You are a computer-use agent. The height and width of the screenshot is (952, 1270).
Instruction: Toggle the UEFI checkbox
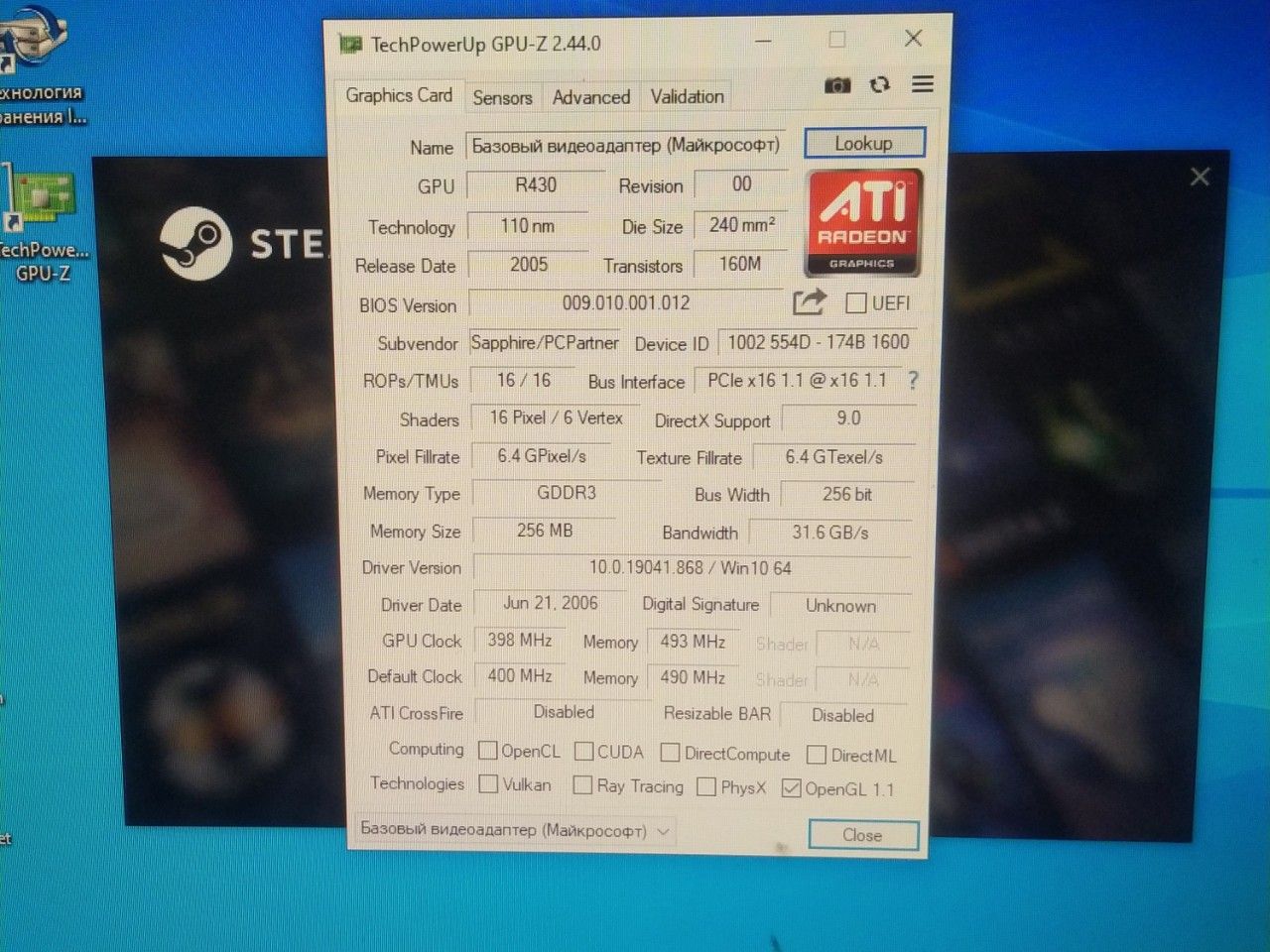[x=856, y=302]
